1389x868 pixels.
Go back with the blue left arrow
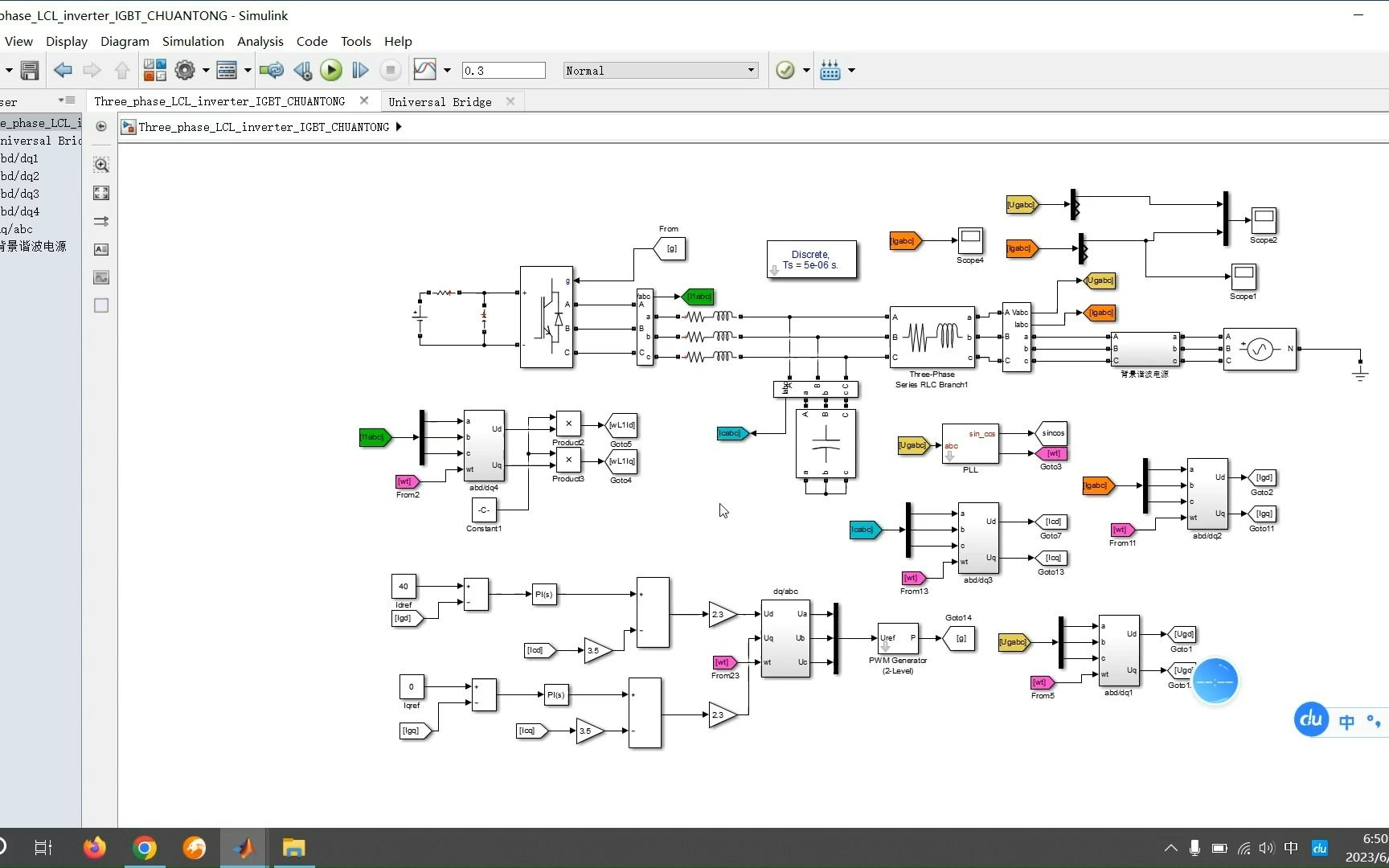point(63,71)
